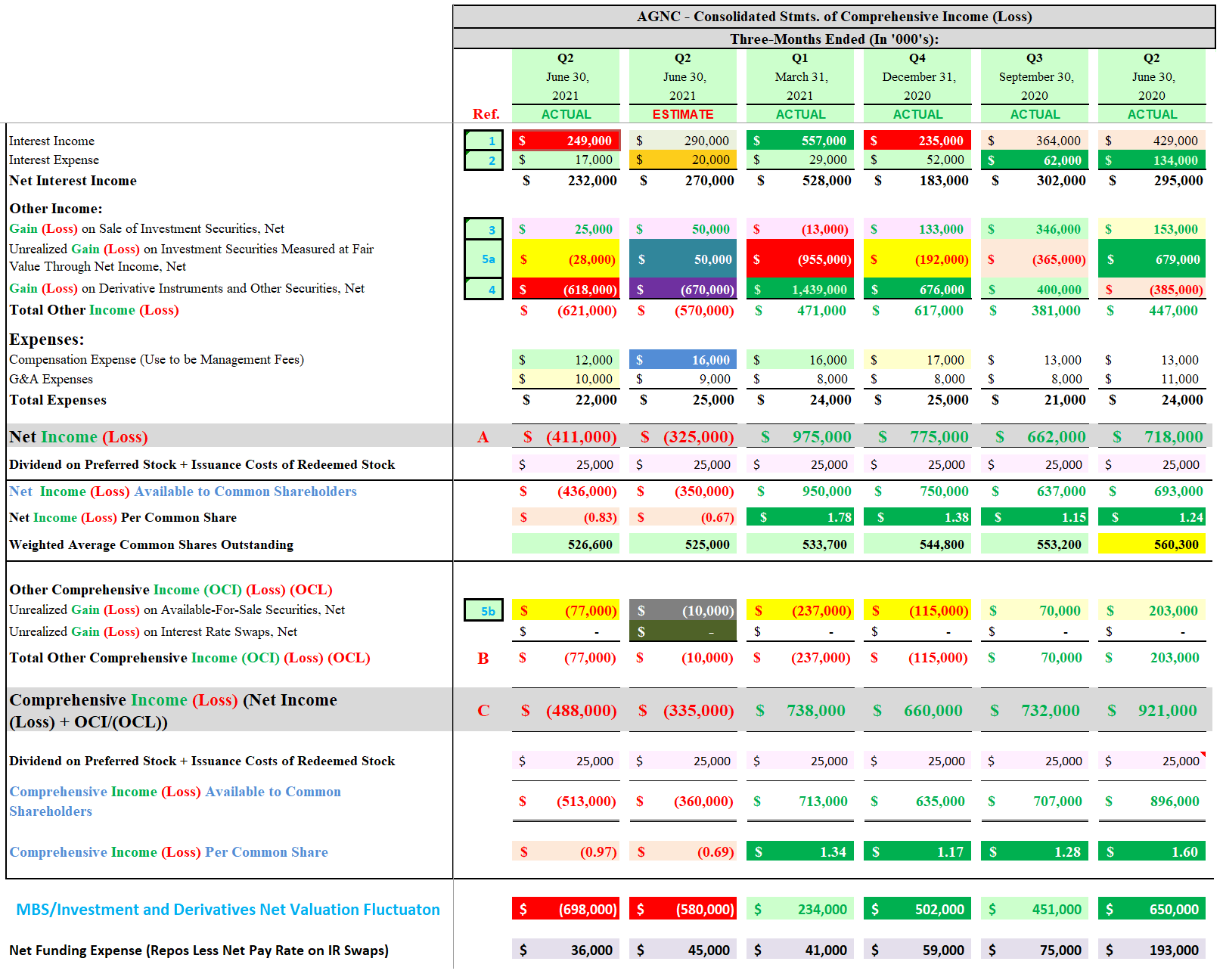Image resolution: width=1223 pixels, height=980 pixels.
Task: Click the G&A Expenses row label
Action: pos(51,380)
